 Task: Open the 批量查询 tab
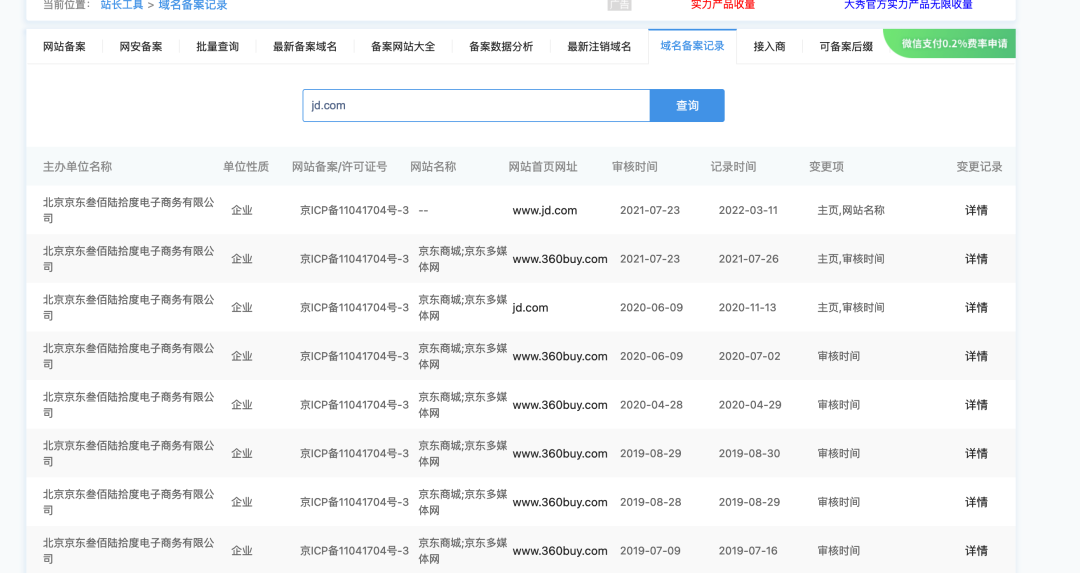point(217,47)
